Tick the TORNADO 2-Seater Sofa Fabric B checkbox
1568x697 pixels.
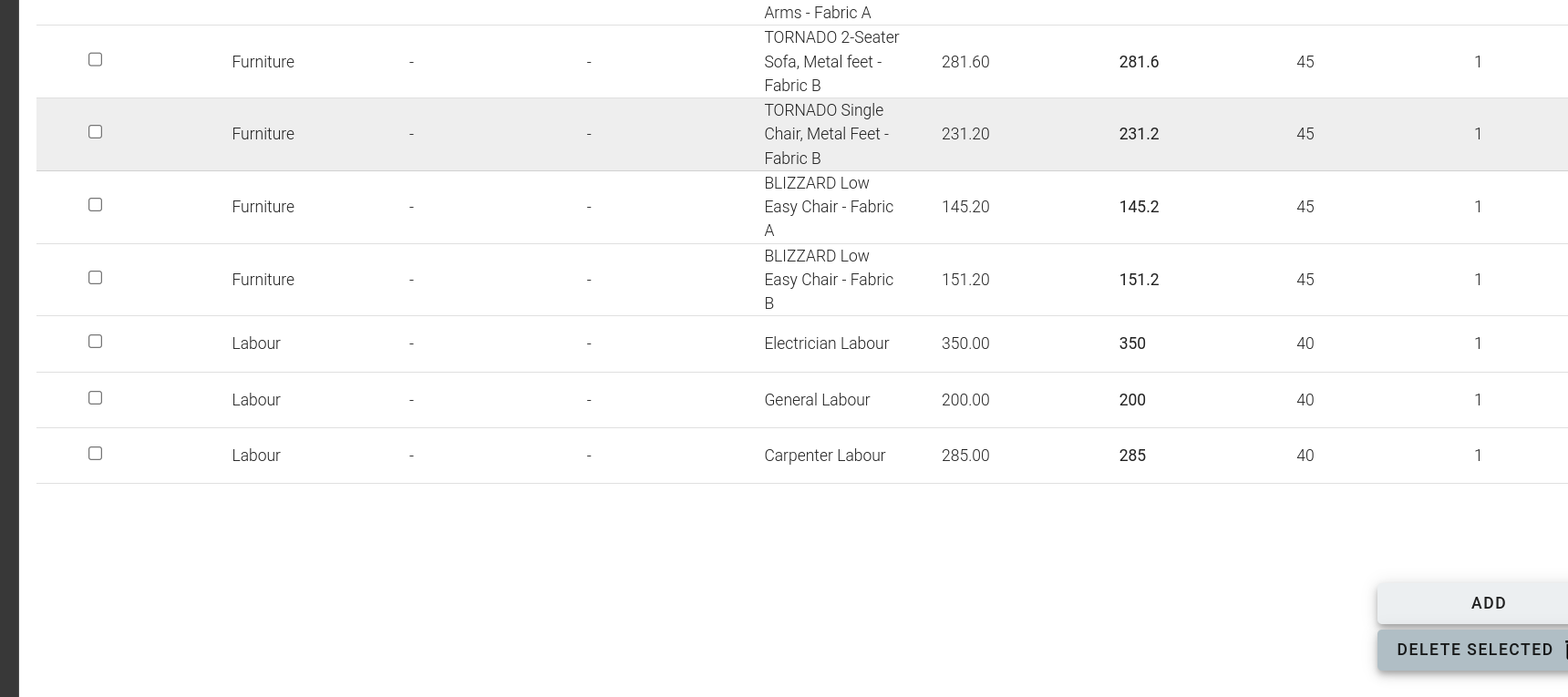pos(95,59)
